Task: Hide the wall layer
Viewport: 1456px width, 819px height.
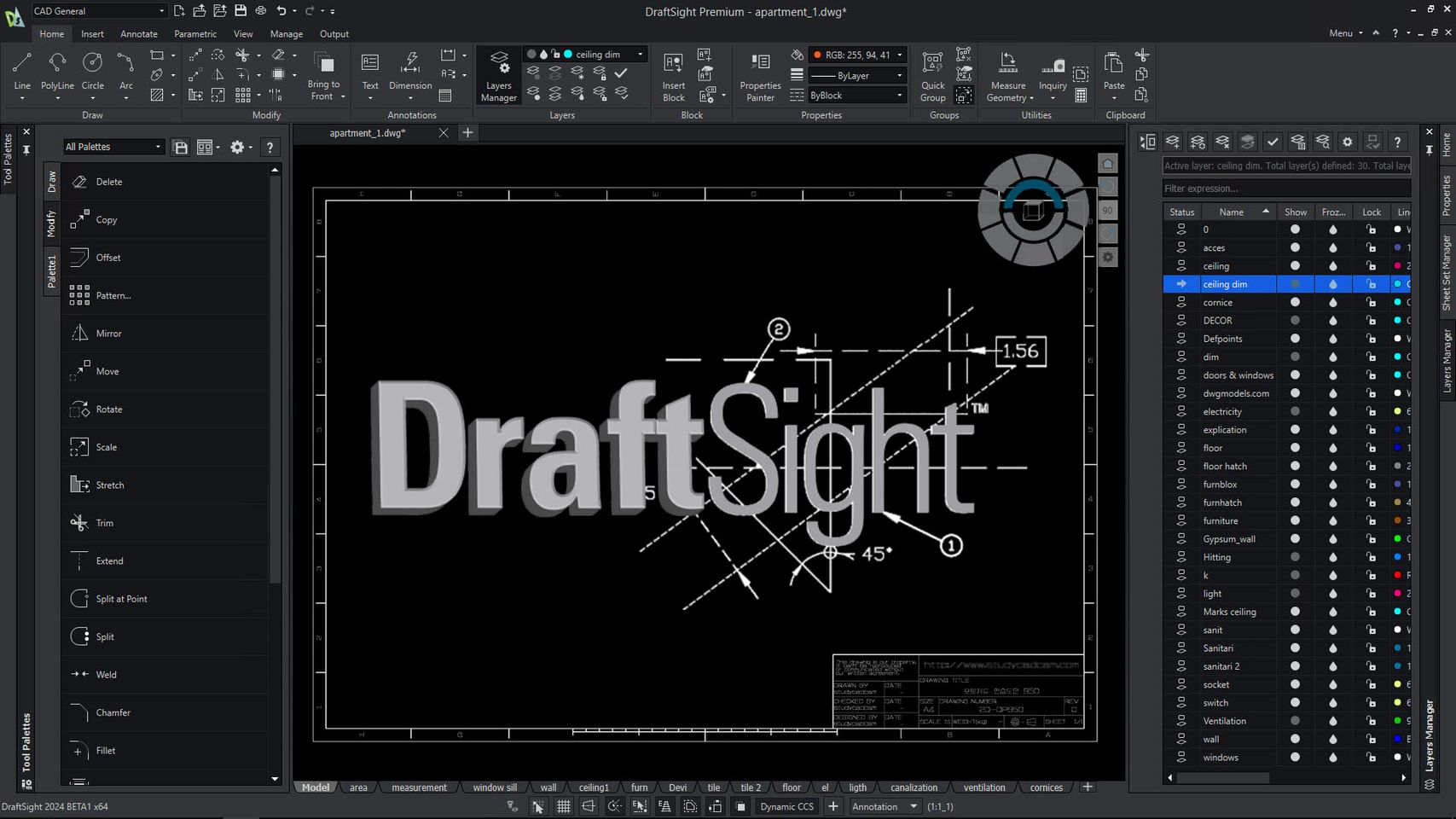Action: (1295, 739)
